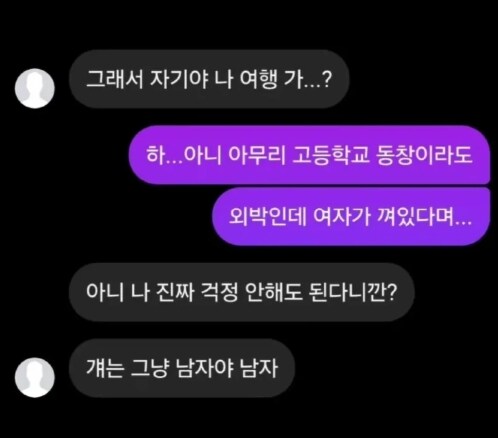The height and width of the screenshot is (438, 499).
Task: Click the word '여자가' in purple bubble
Action: [x=342, y=217]
